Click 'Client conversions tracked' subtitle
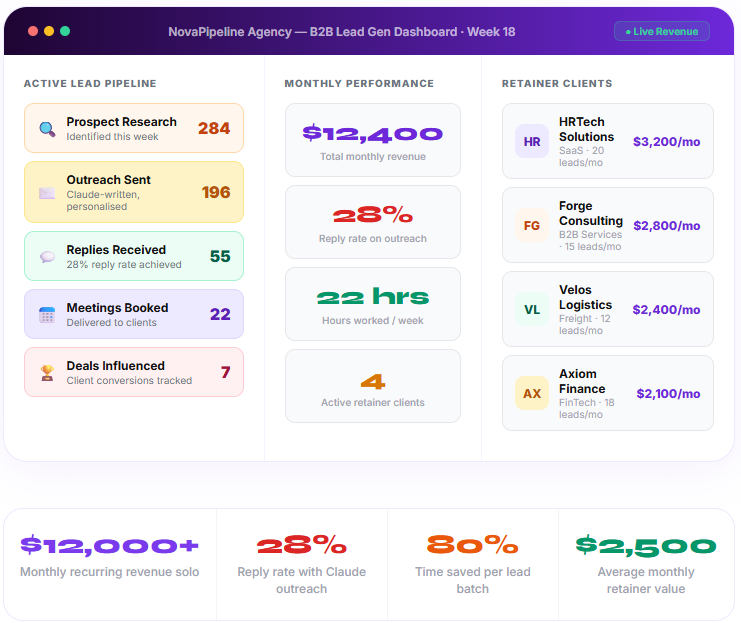 (129, 381)
